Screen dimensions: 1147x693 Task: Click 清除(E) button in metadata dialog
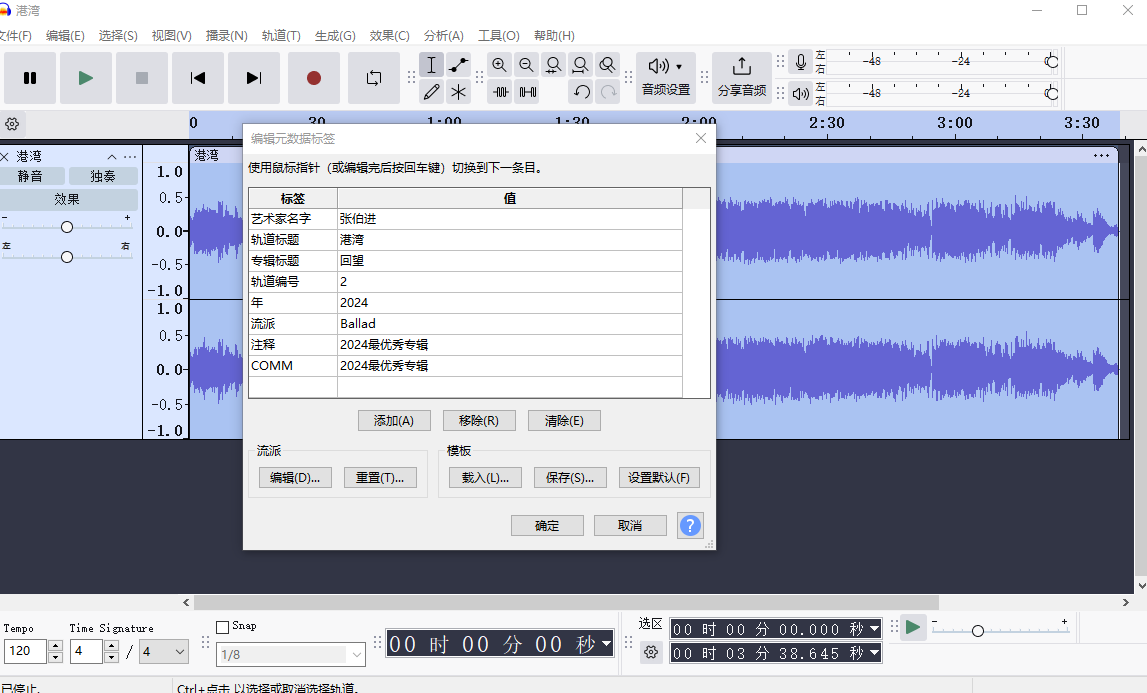click(564, 421)
